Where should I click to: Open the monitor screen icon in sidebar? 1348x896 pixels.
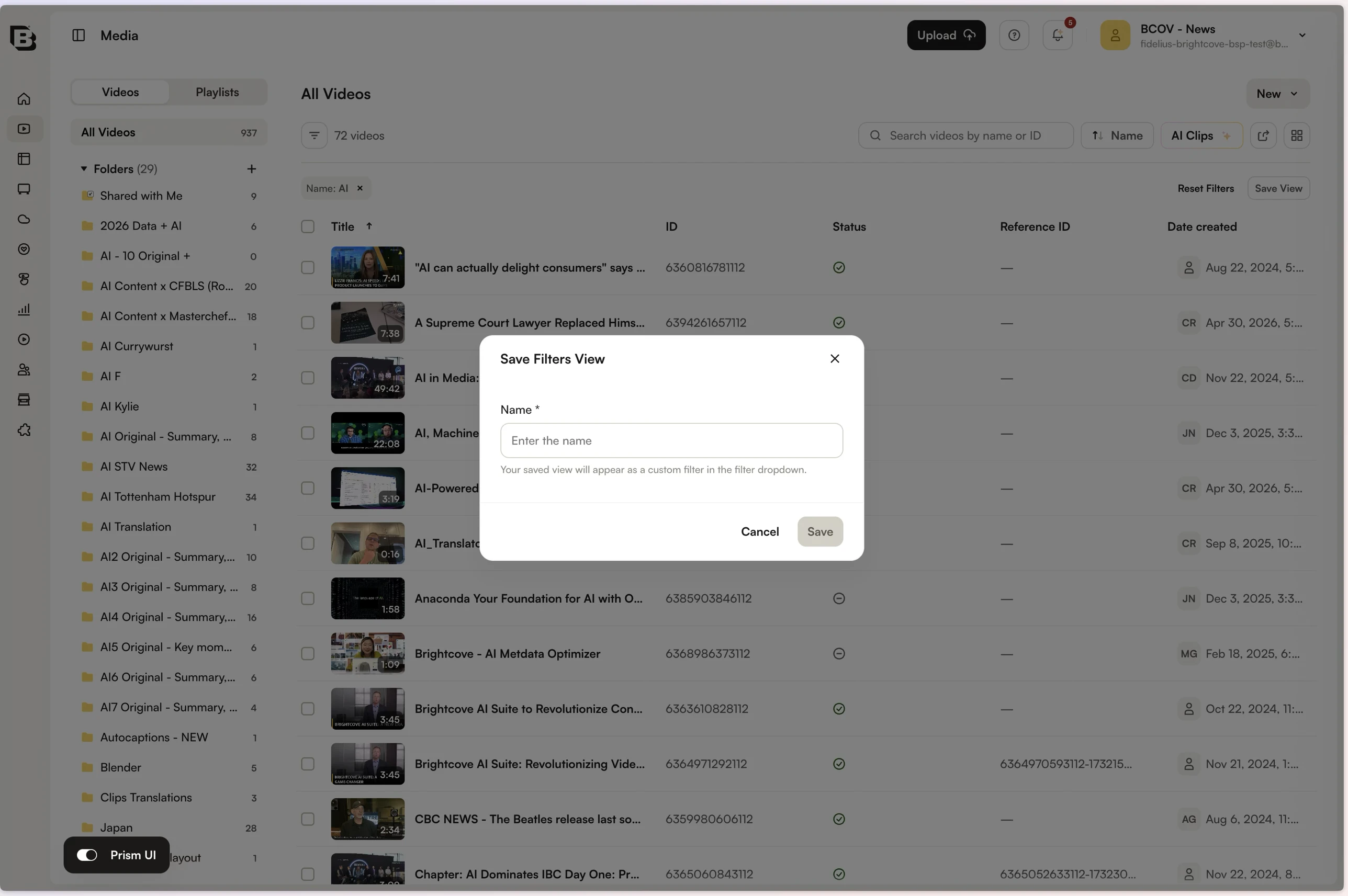point(24,189)
